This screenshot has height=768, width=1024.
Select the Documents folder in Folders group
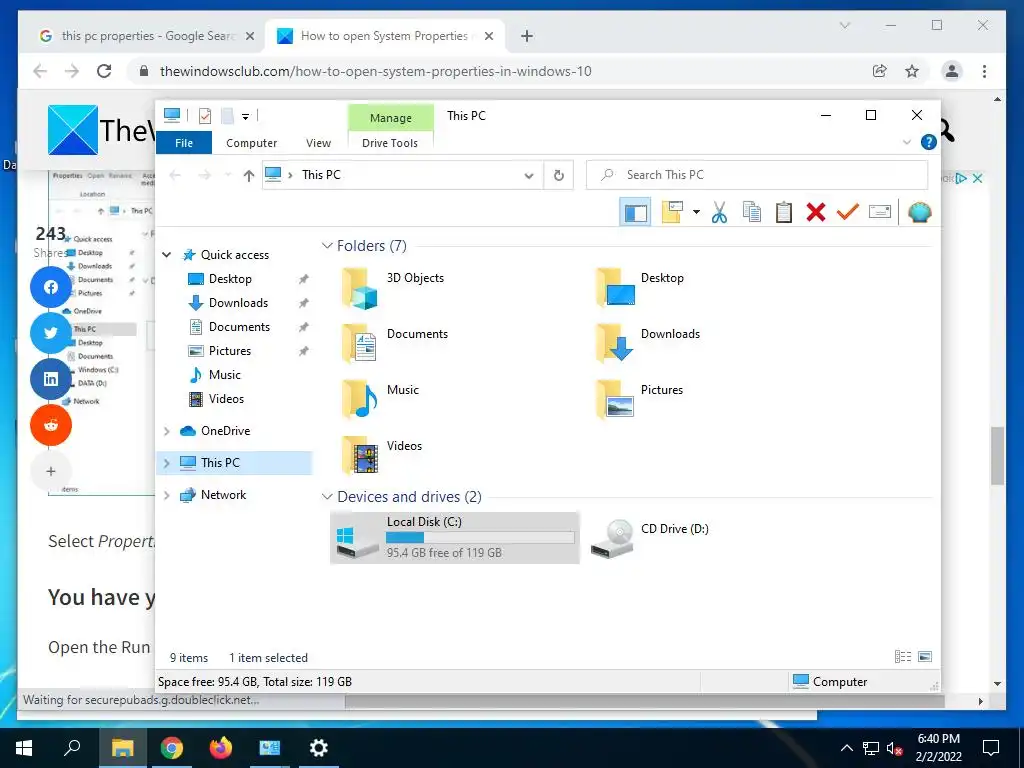point(394,344)
